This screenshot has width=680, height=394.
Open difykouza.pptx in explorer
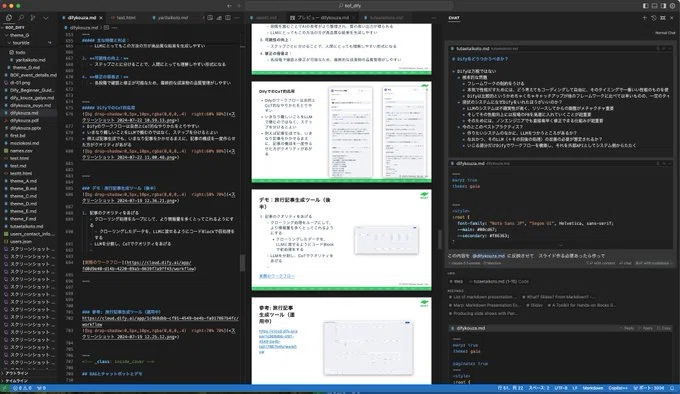(x=26, y=128)
